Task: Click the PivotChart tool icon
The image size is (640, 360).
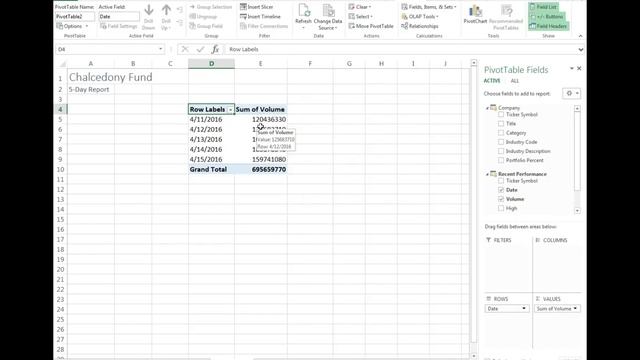Action: [x=475, y=11]
